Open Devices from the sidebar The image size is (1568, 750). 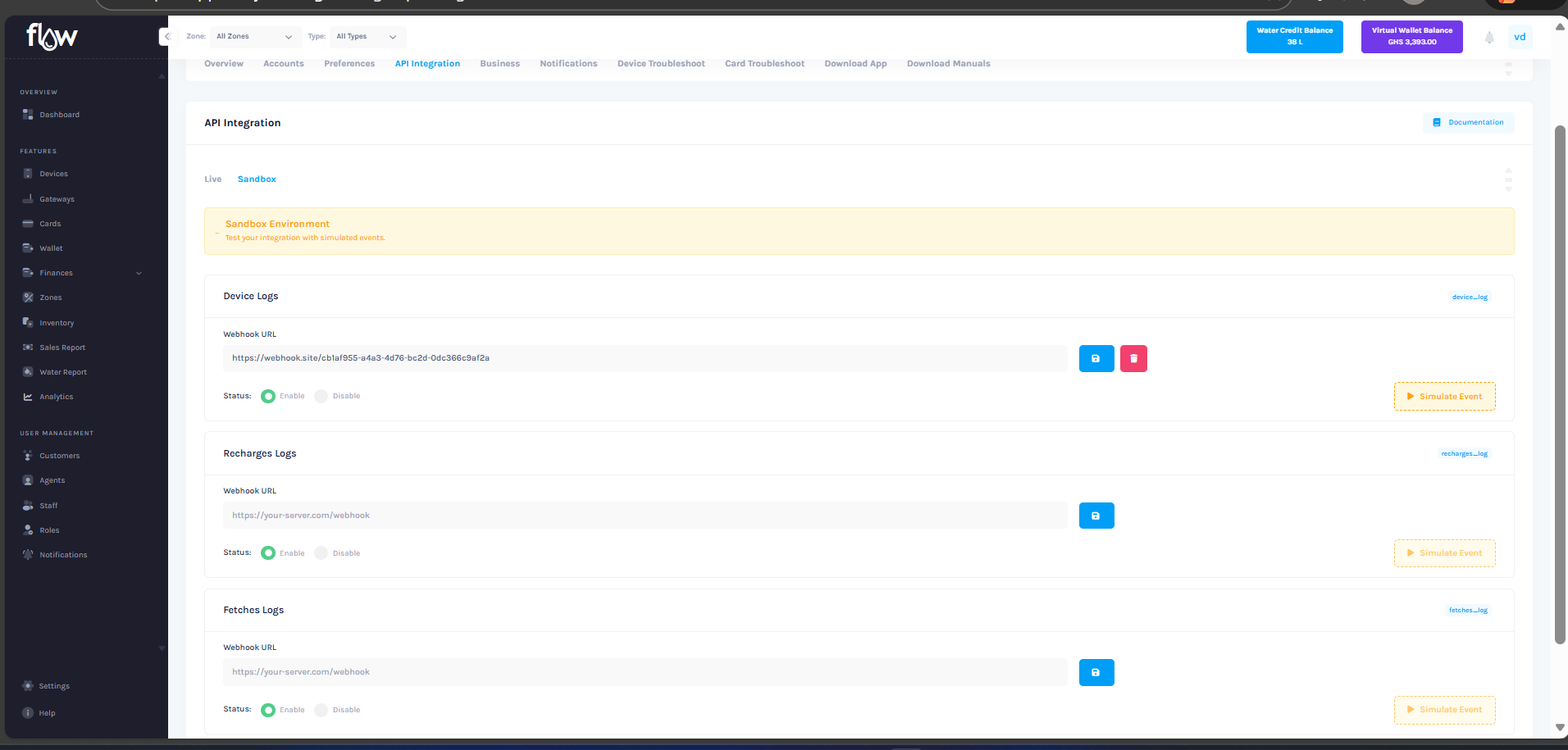(54, 173)
